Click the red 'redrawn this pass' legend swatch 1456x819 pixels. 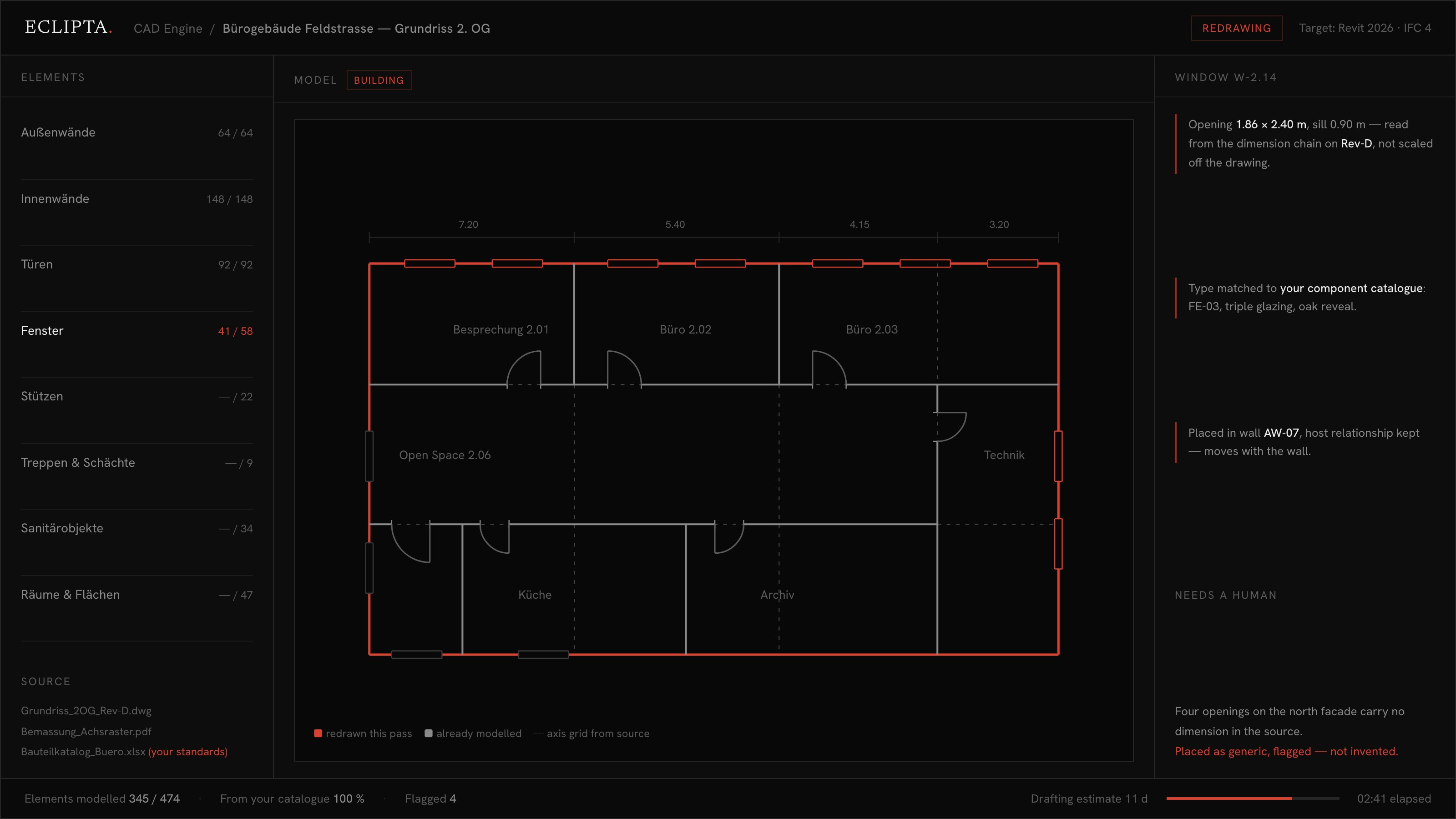click(x=318, y=733)
